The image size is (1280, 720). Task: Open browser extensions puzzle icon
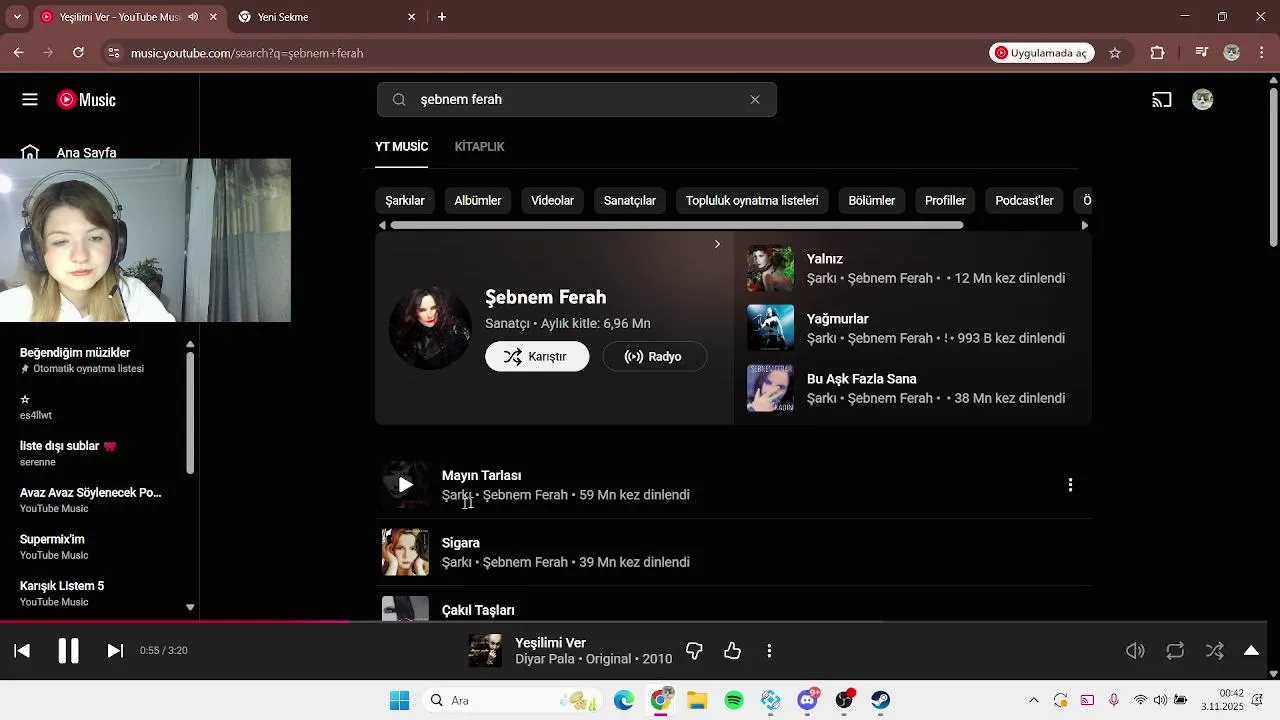coord(1157,53)
